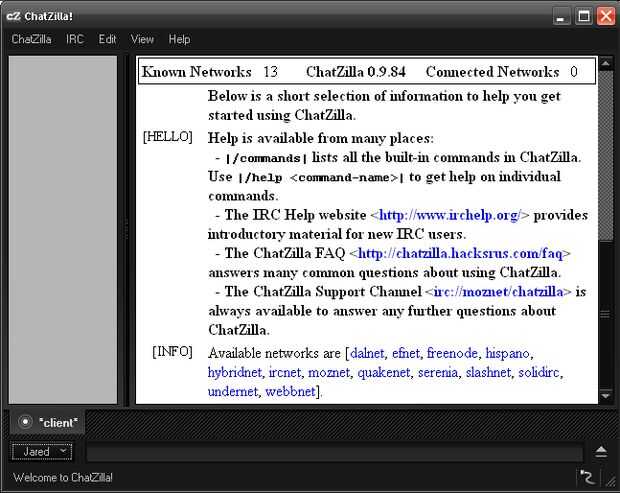This screenshot has height=493, width=620.
Task: Select the *client* tab
Action: [48, 422]
